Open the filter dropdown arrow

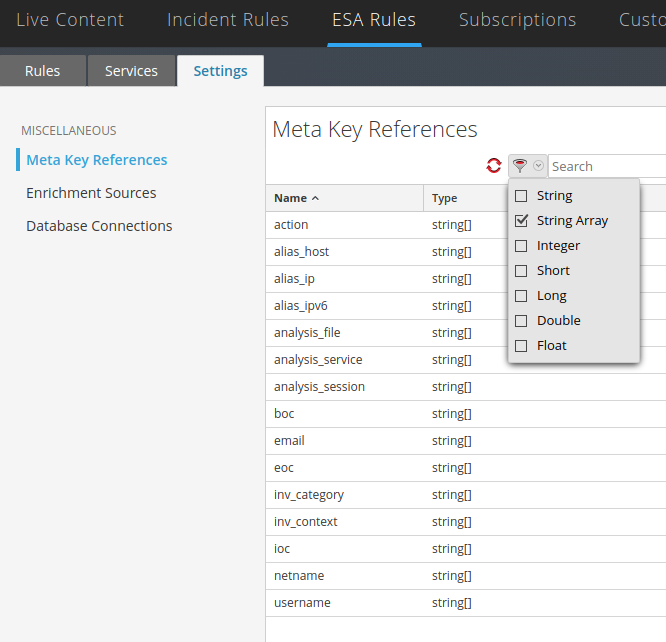(539, 166)
